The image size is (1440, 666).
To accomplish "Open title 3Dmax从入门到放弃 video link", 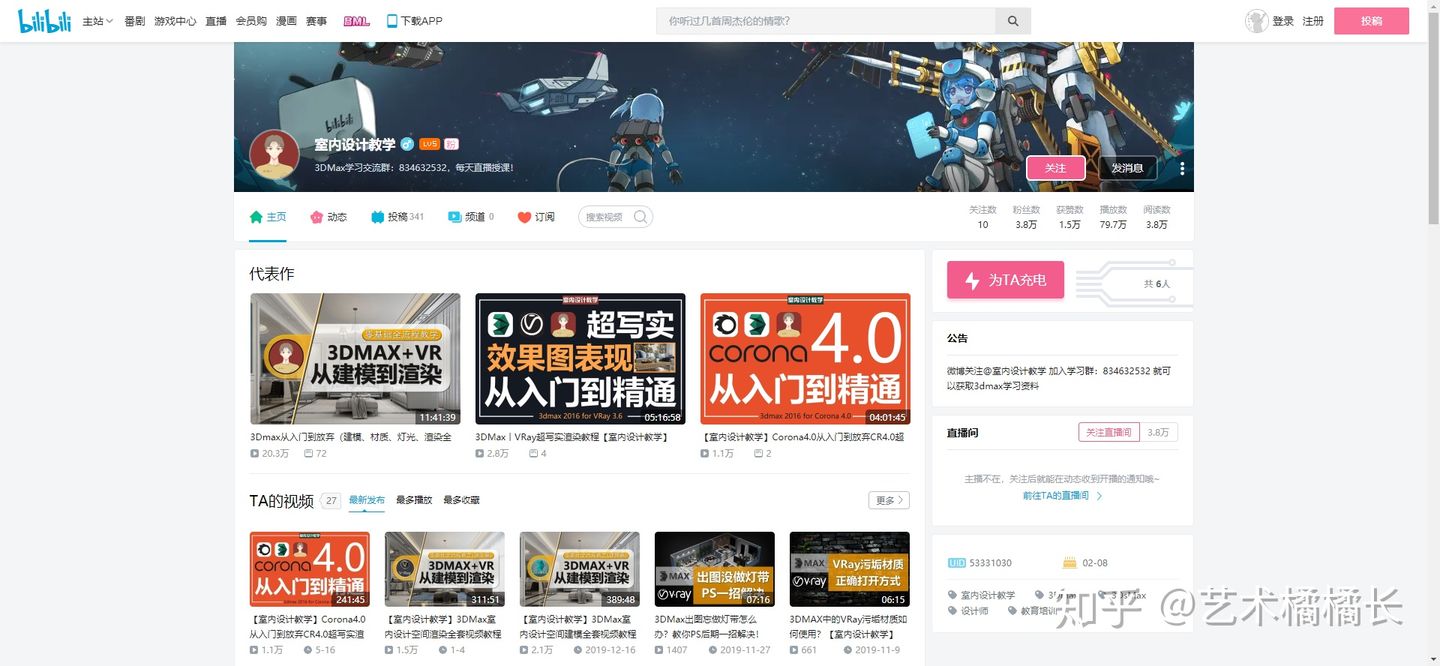I will point(351,437).
